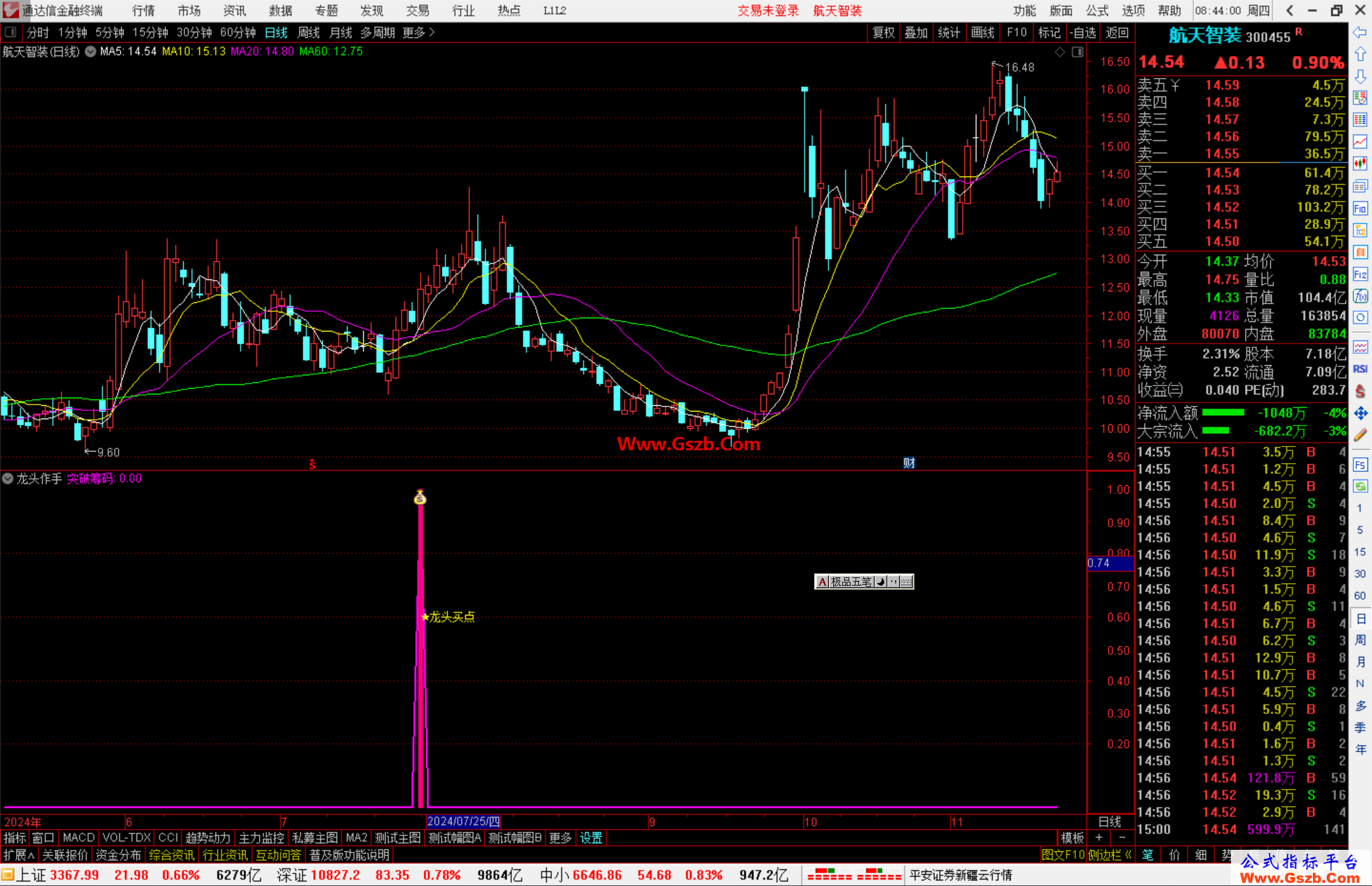
Task: Switch to the MACD indicator tab
Action: tap(79, 838)
